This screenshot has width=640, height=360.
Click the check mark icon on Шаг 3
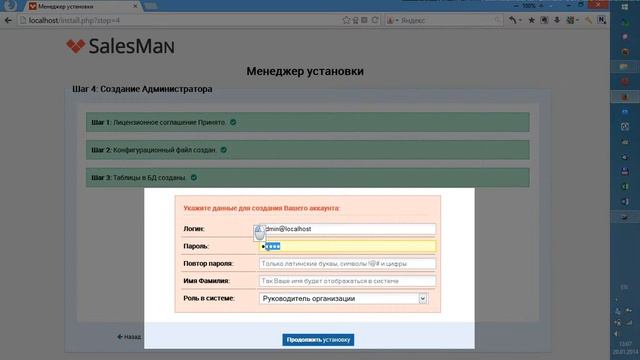pyautogui.click(x=193, y=178)
